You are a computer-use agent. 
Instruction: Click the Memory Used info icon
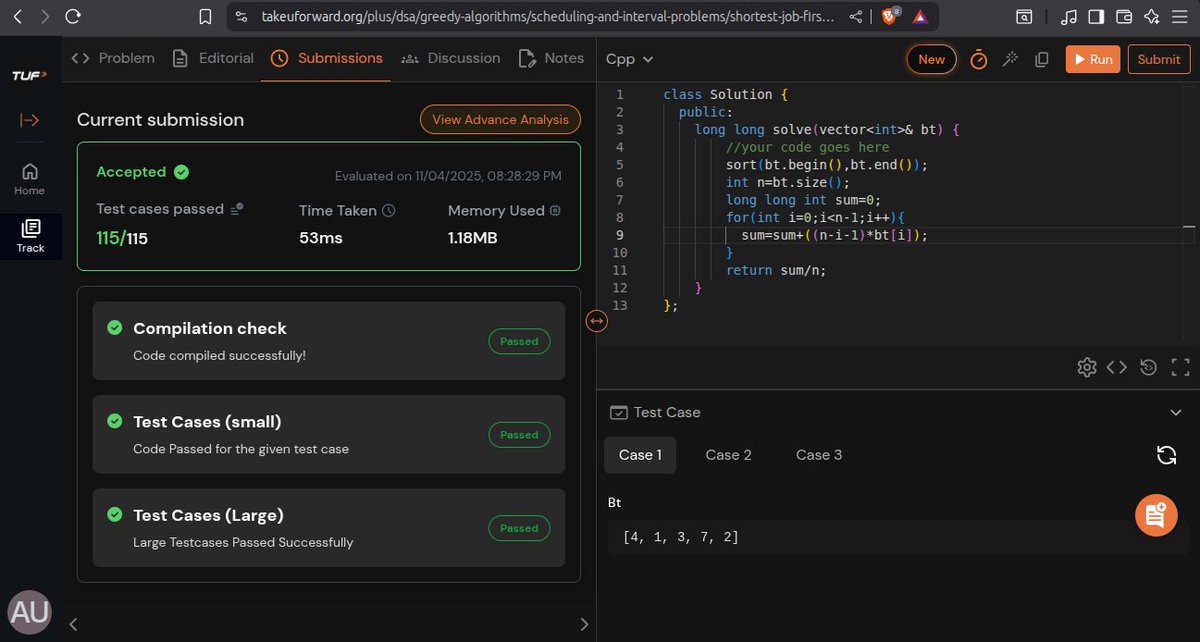coord(555,211)
